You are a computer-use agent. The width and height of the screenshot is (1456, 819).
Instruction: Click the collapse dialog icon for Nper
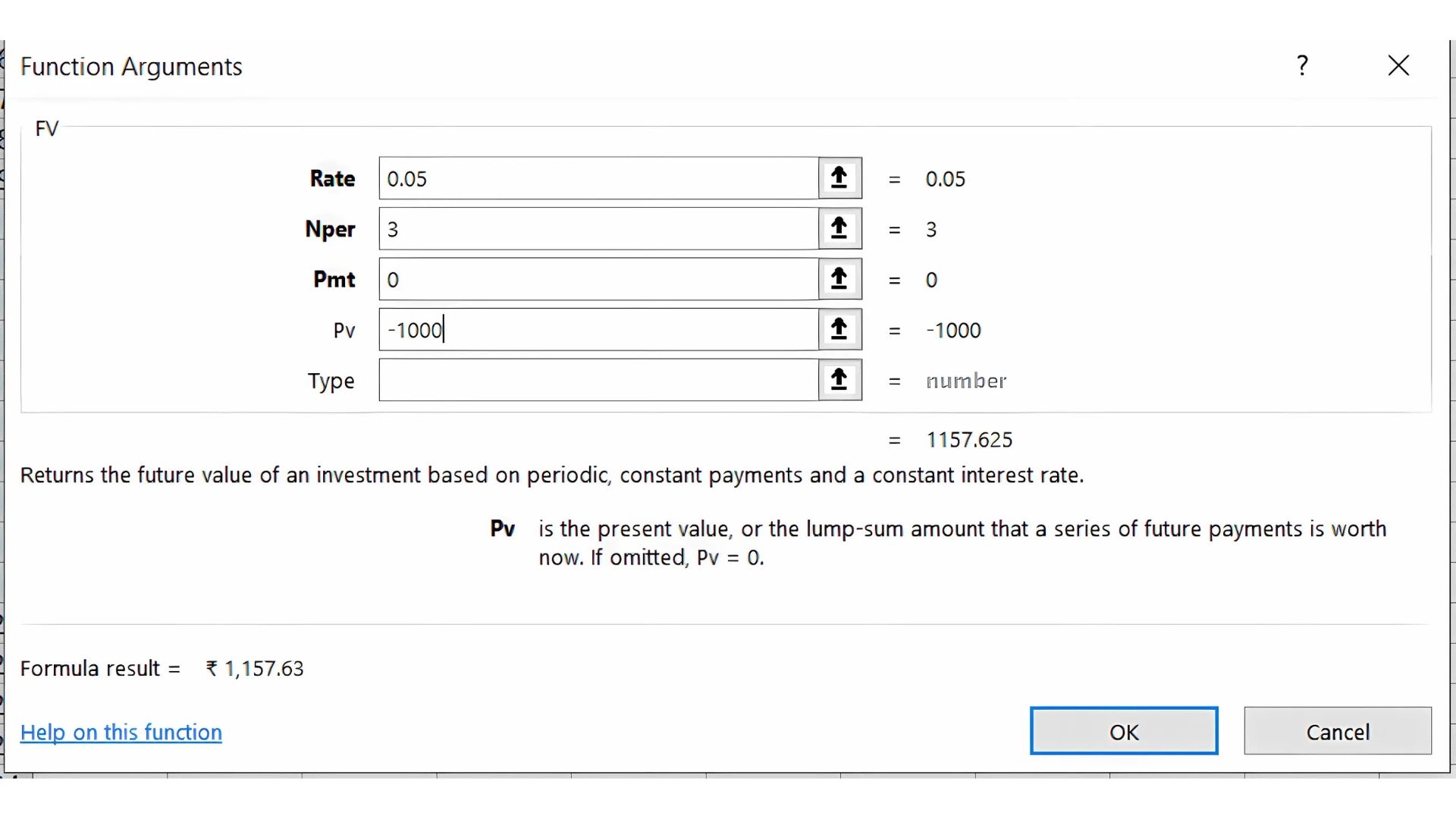(839, 228)
